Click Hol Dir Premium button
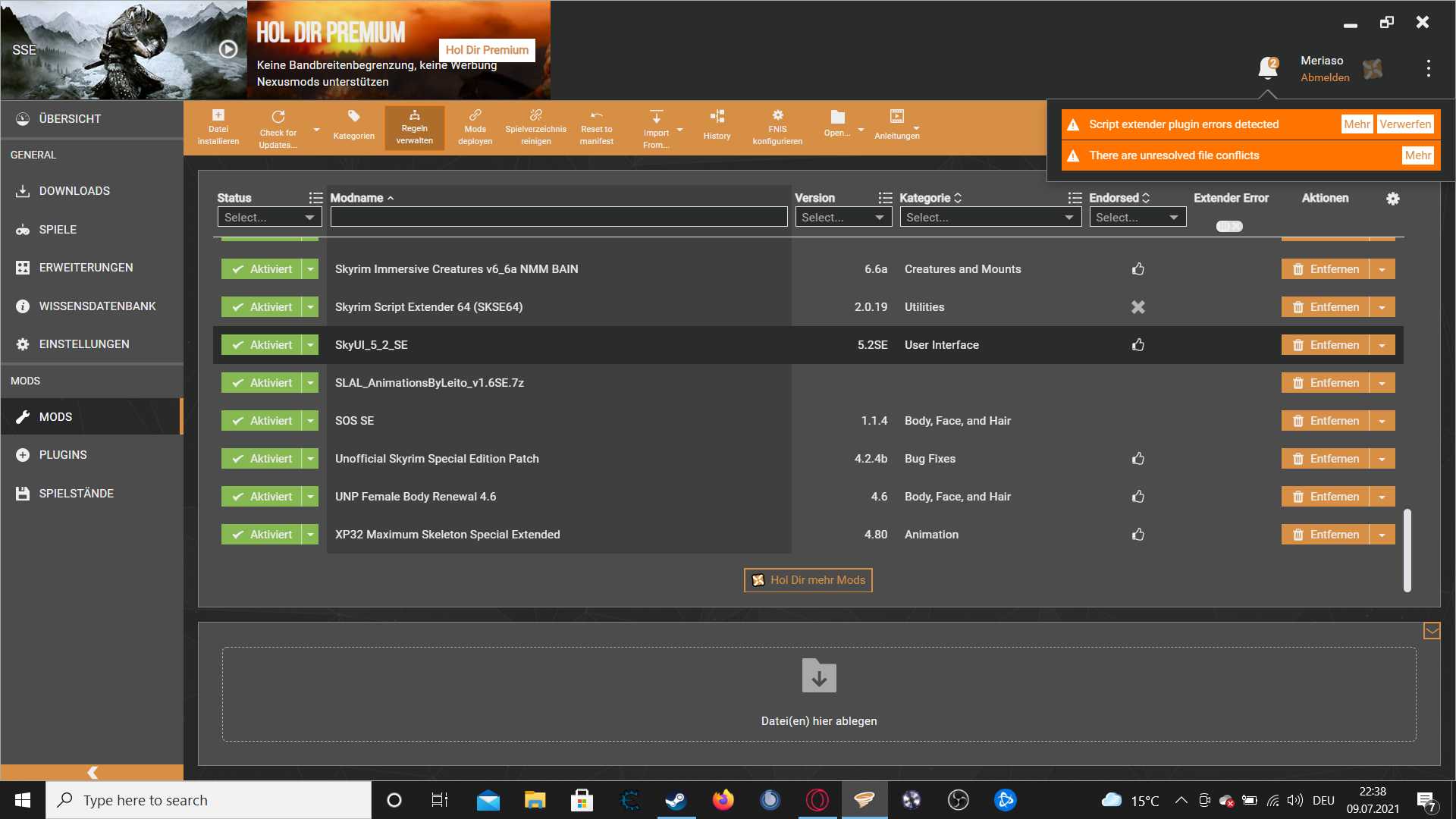This screenshot has width=1456, height=819. pyautogui.click(x=487, y=50)
